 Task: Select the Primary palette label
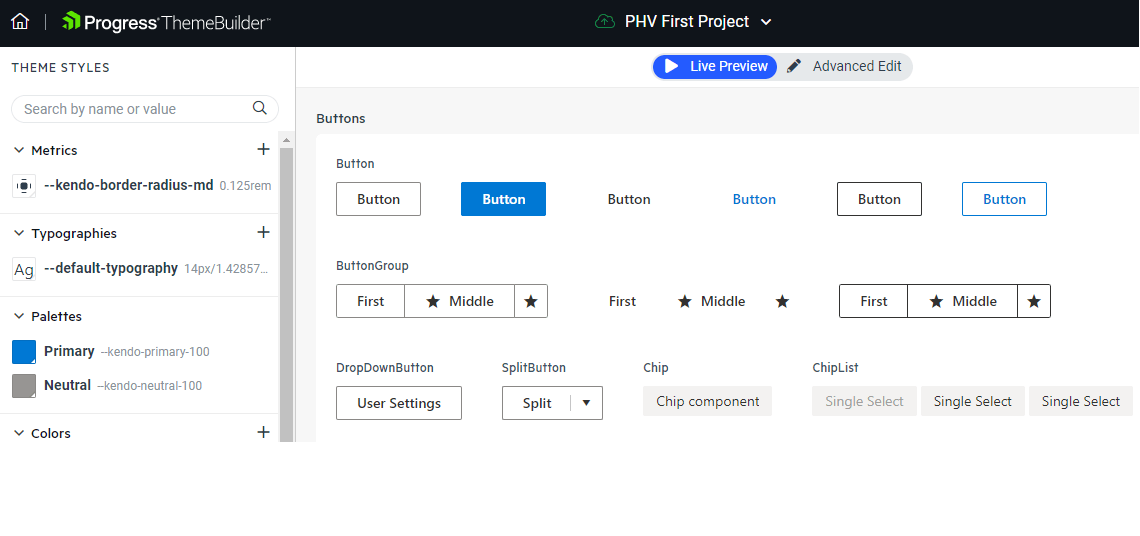tap(69, 351)
